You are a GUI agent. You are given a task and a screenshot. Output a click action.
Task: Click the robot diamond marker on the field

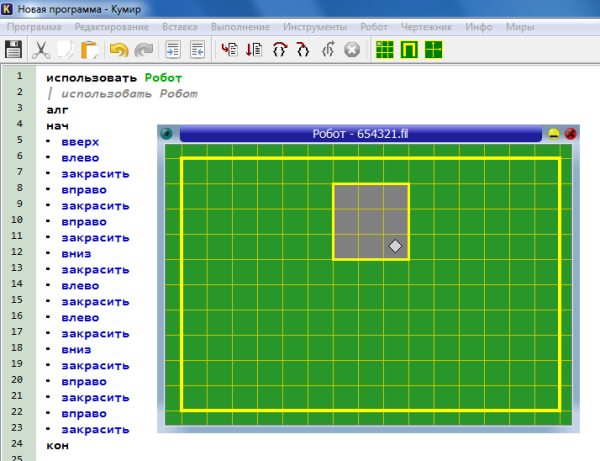pos(395,246)
